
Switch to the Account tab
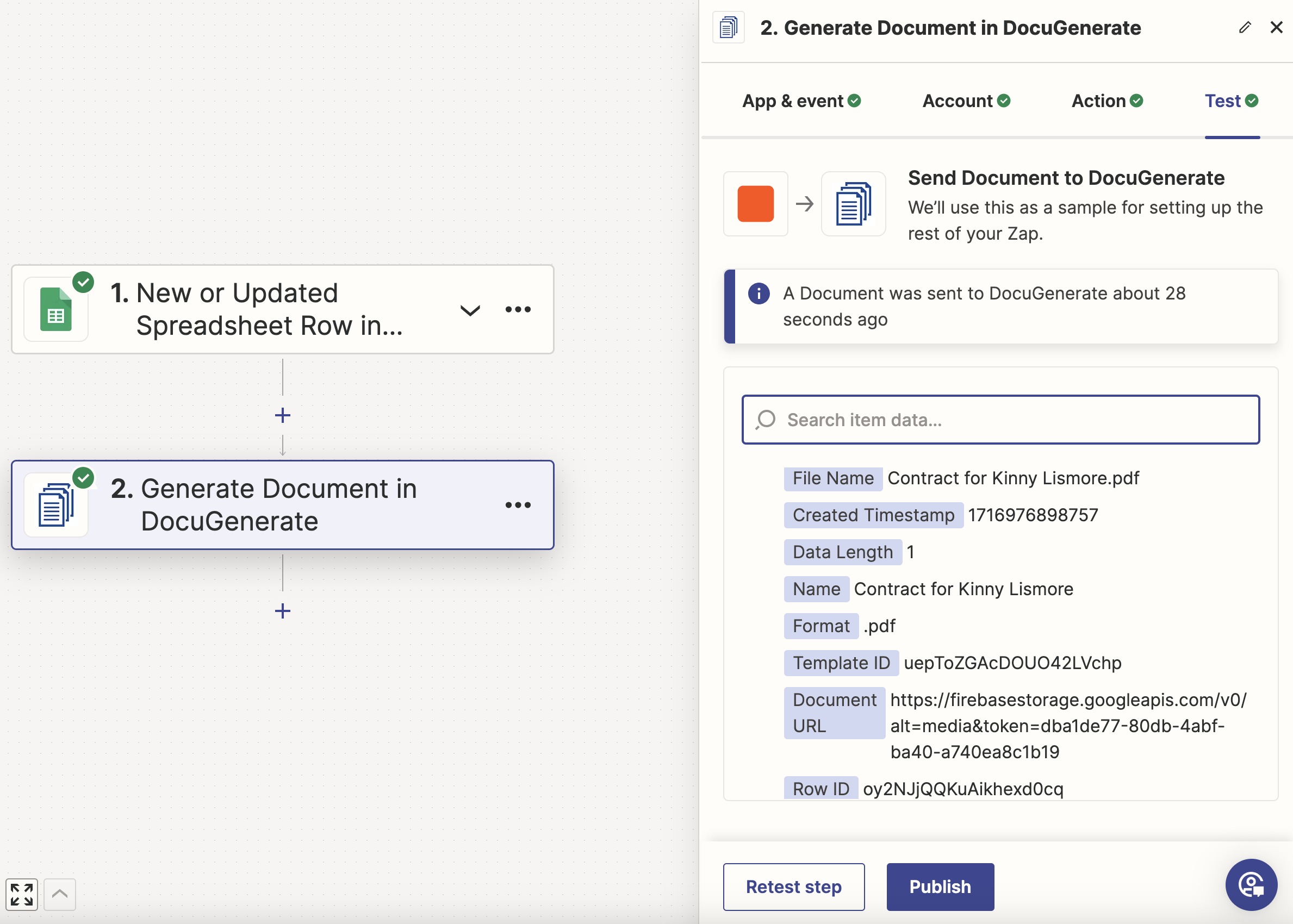(x=966, y=101)
